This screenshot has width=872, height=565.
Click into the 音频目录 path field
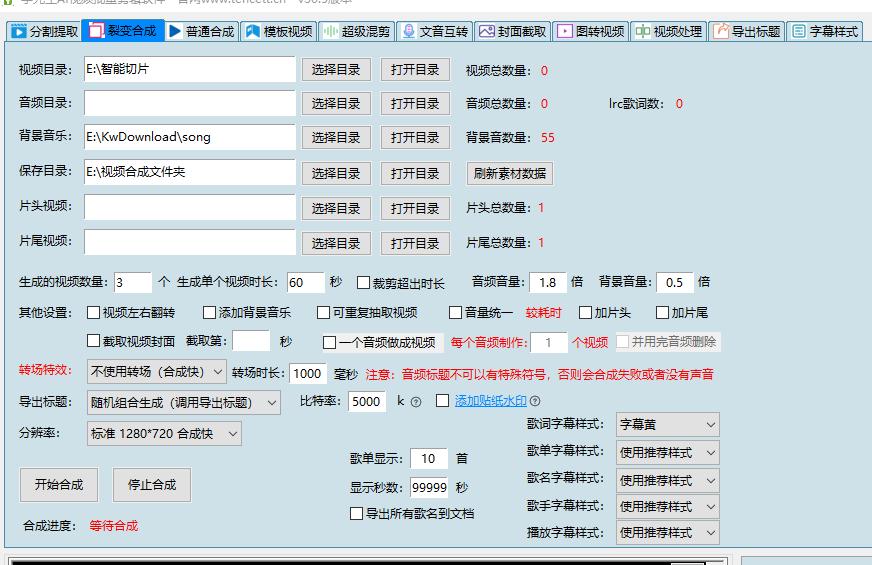pos(189,103)
